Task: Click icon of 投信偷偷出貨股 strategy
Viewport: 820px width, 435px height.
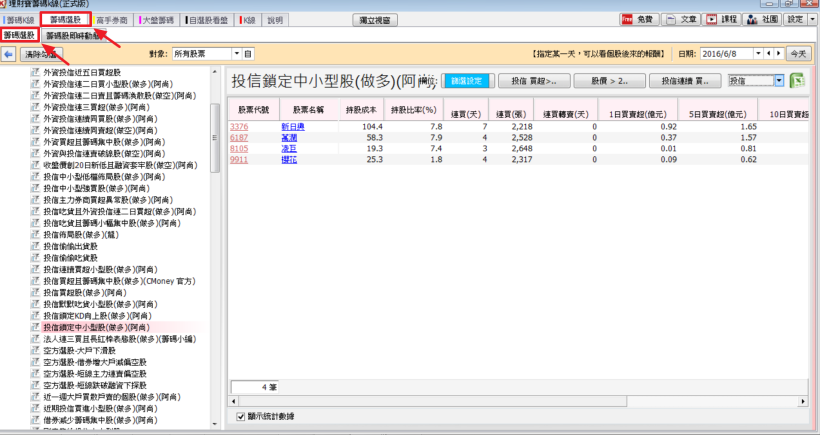Action: [35, 246]
